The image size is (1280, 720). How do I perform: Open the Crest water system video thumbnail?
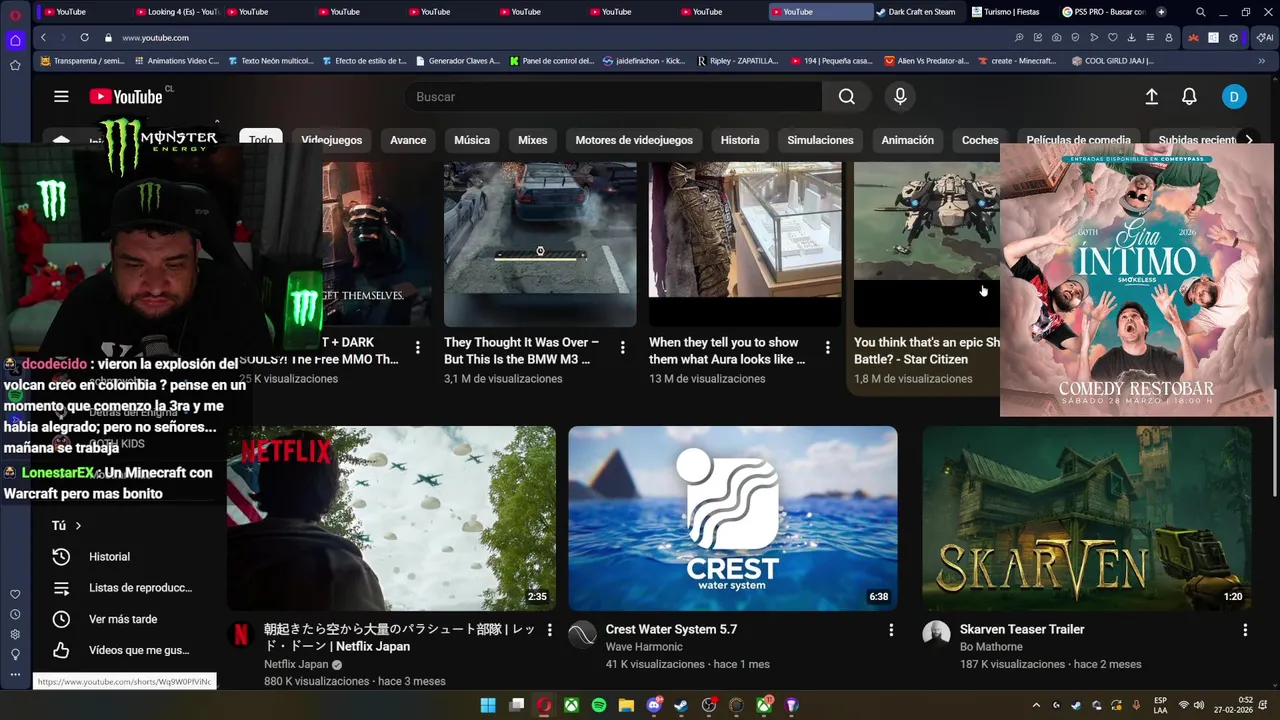pyautogui.click(x=733, y=518)
